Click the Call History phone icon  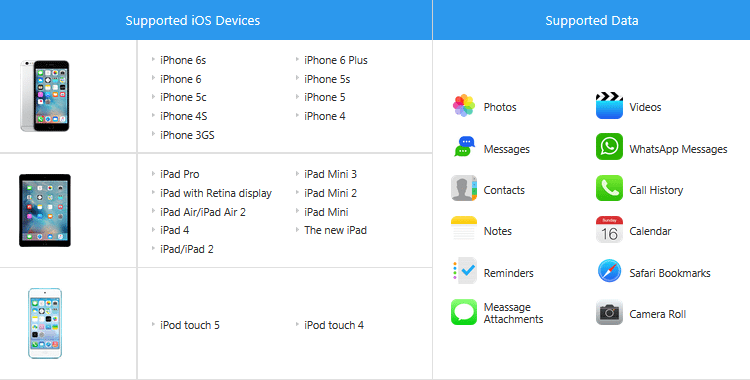(609, 188)
